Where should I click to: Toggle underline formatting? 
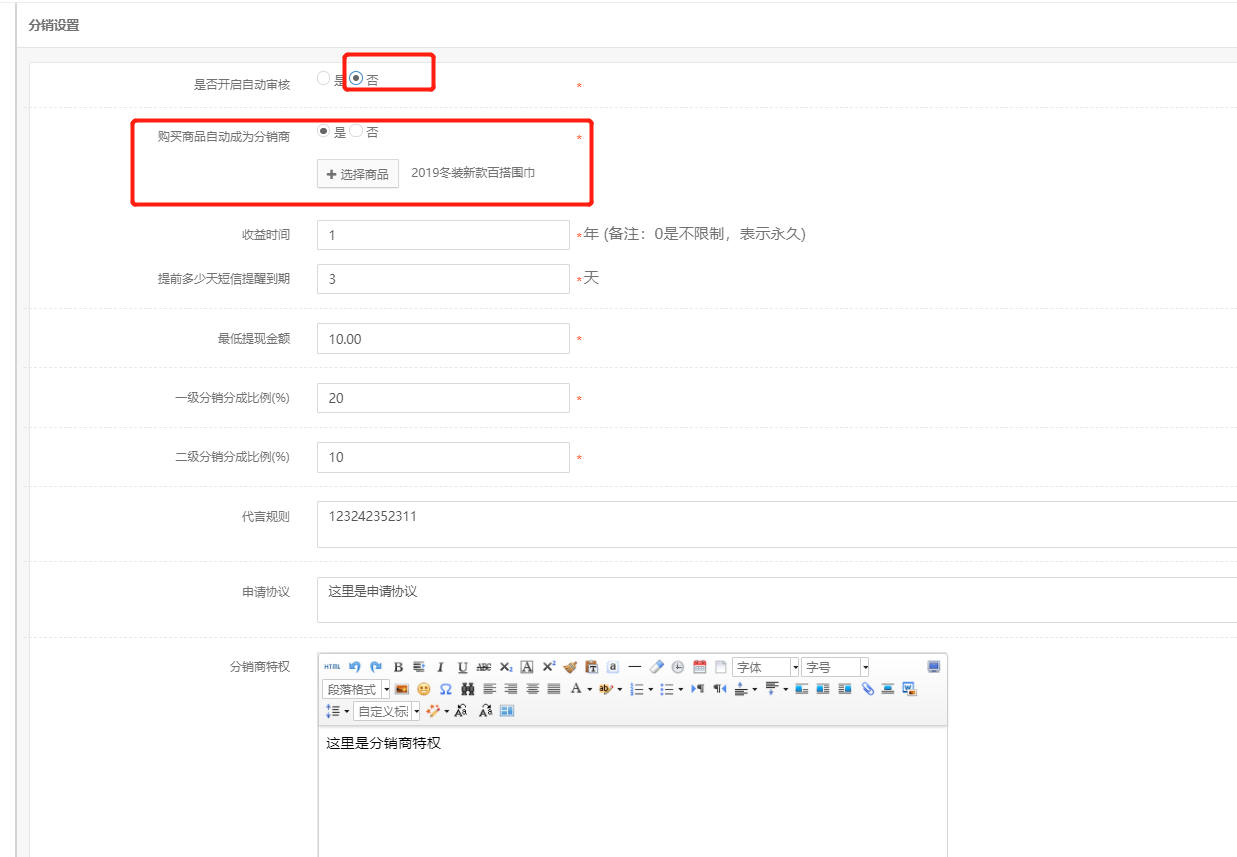pos(463,667)
